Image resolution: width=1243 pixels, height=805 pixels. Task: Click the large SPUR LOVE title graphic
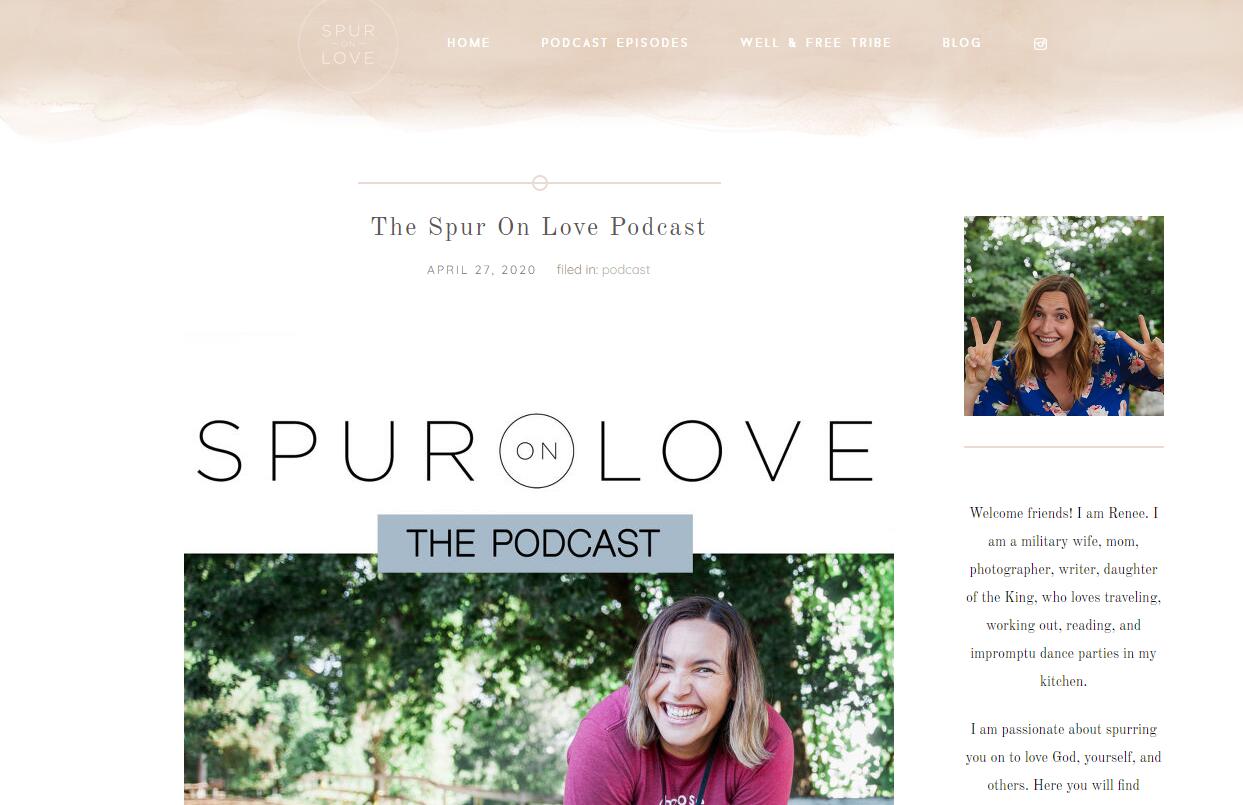[x=535, y=451]
